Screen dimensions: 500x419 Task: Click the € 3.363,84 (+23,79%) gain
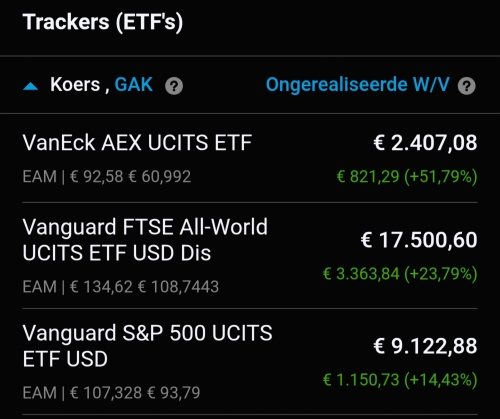pyautogui.click(x=400, y=274)
